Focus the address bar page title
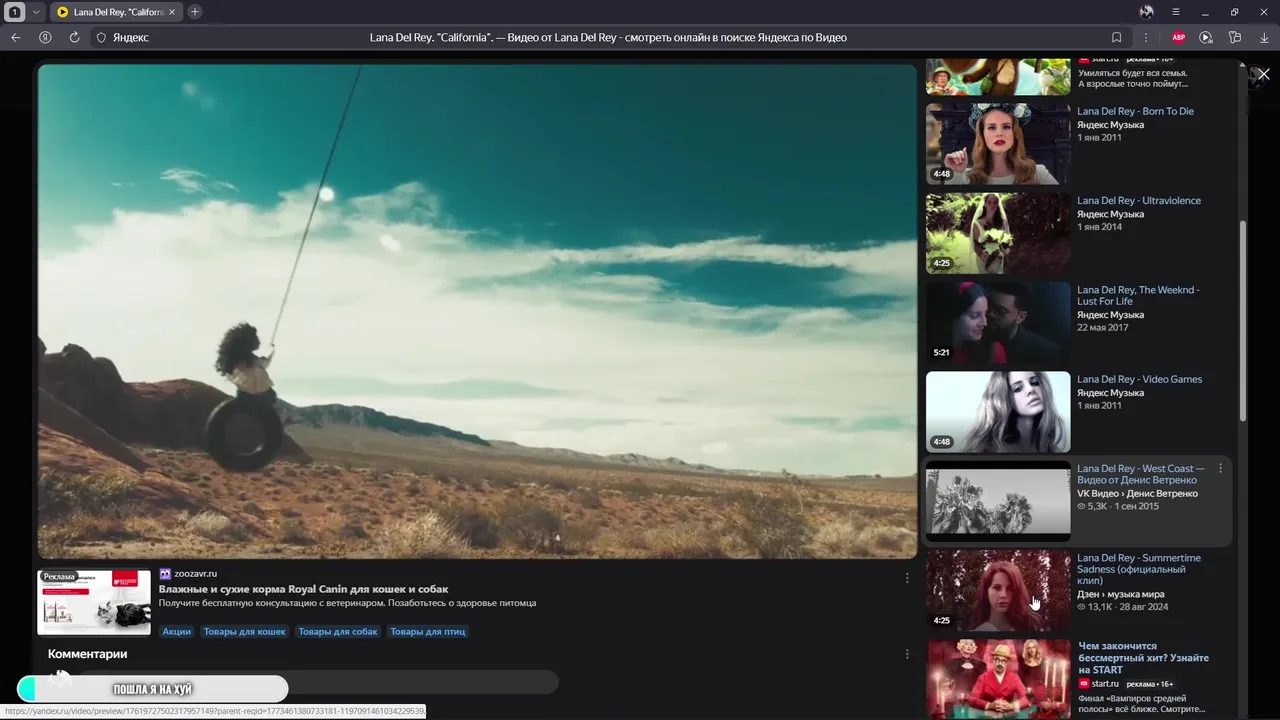Image resolution: width=1280 pixels, height=720 pixels. coord(608,37)
